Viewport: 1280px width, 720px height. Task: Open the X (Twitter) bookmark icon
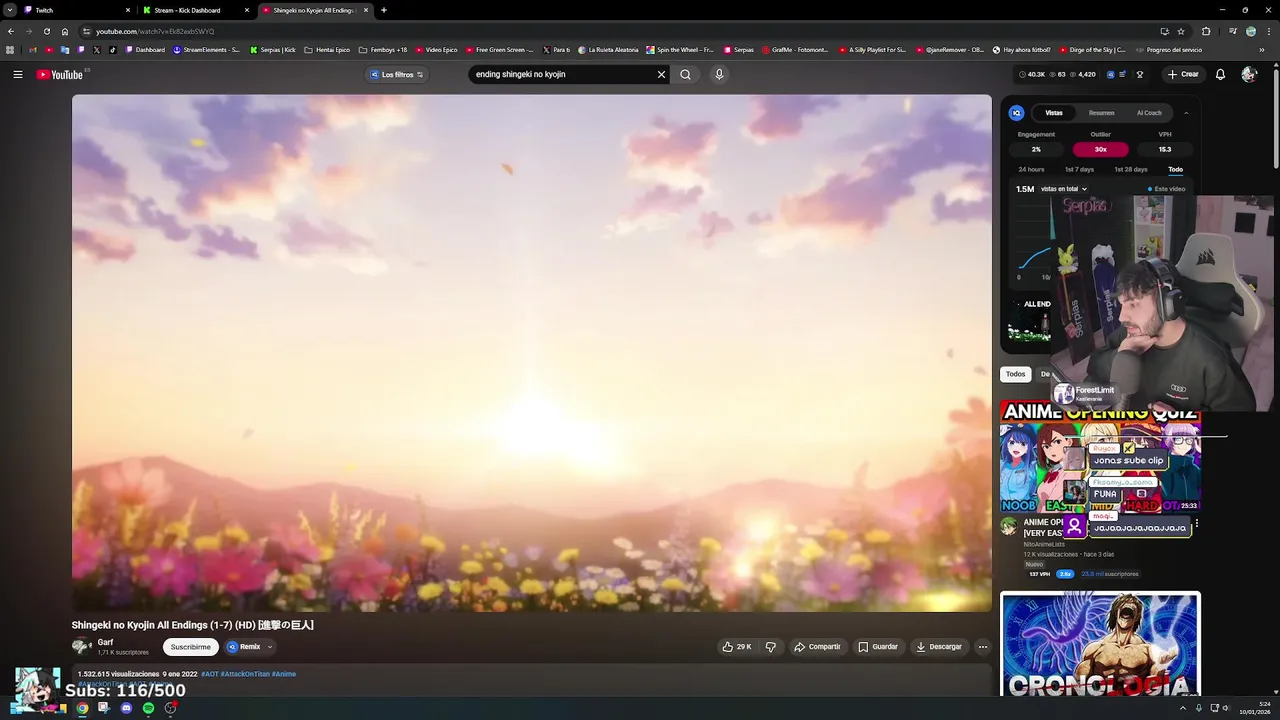(x=97, y=50)
